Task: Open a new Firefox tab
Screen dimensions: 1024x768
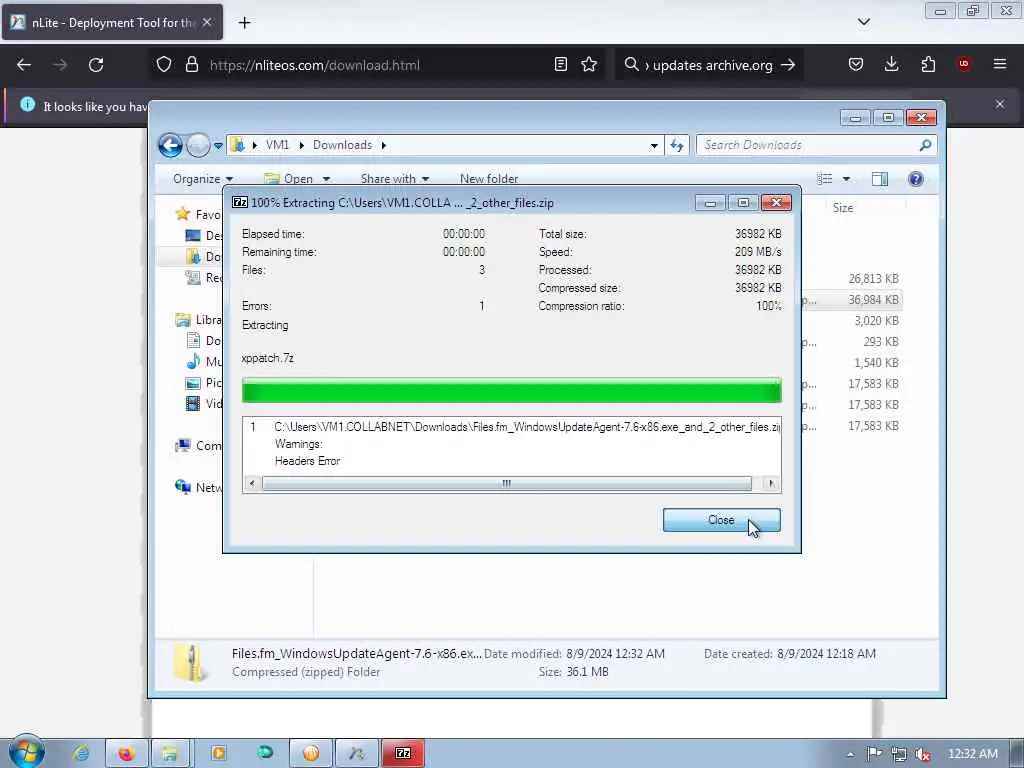Action: [x=244, y=23]
